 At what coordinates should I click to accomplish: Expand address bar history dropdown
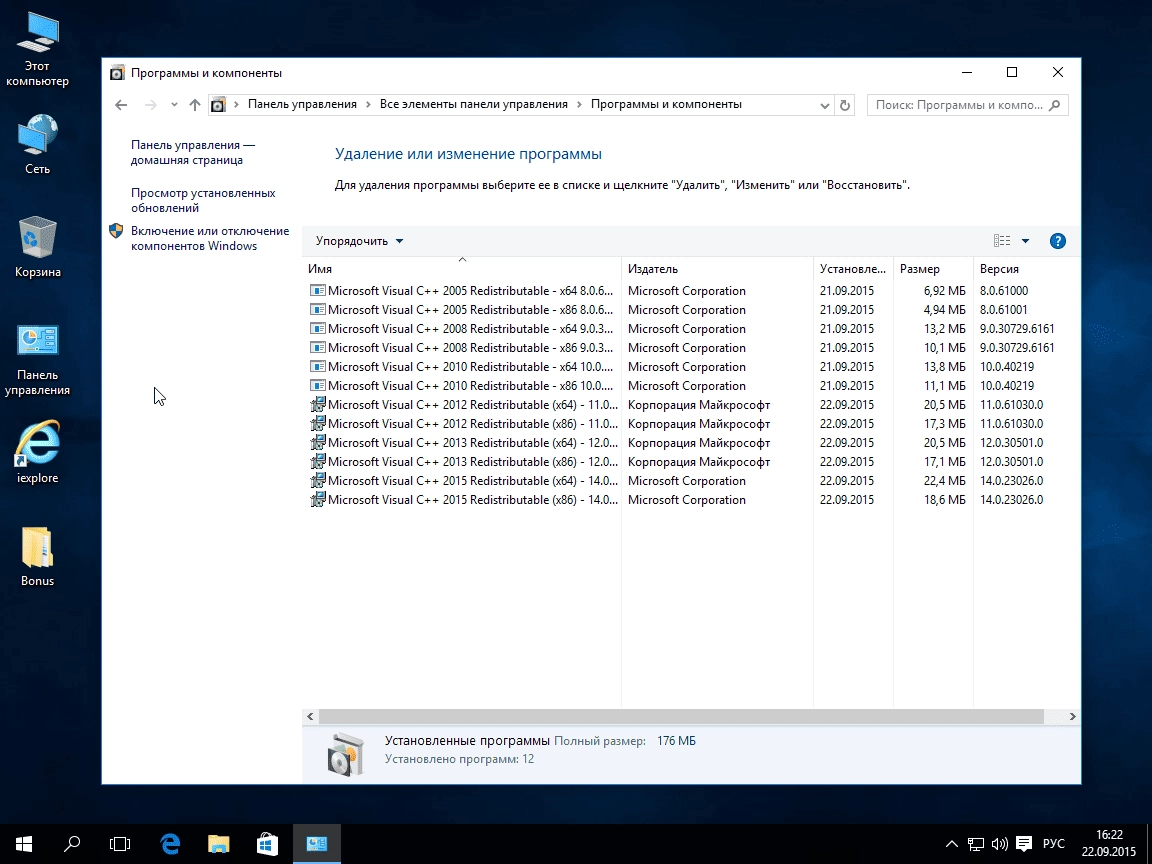[825, 106]
